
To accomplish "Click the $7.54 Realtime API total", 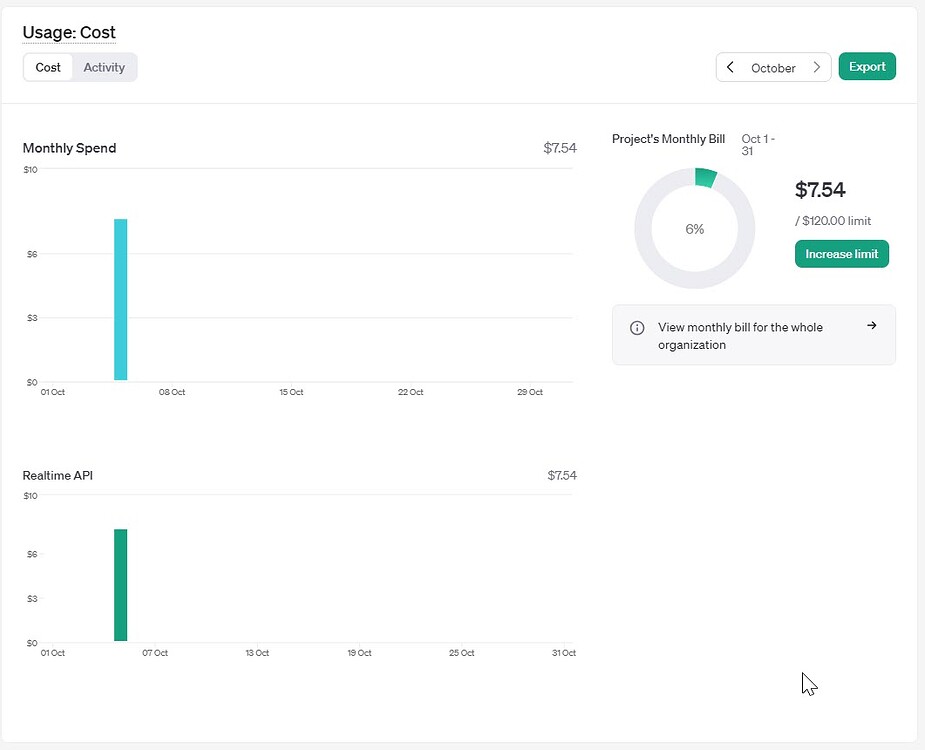I will click(x=561, y=475).
